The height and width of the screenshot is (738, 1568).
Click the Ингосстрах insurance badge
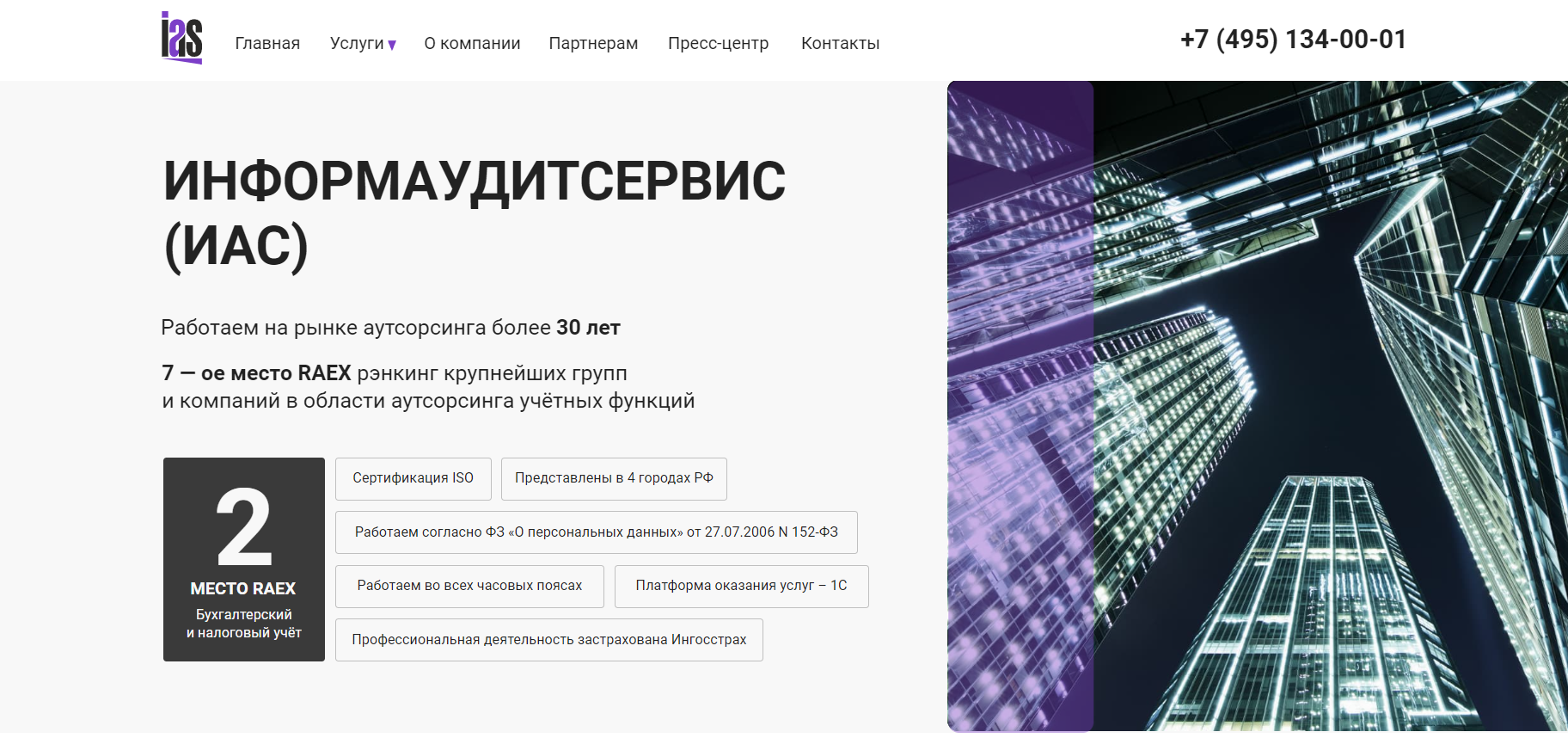(x=549, y=640)
